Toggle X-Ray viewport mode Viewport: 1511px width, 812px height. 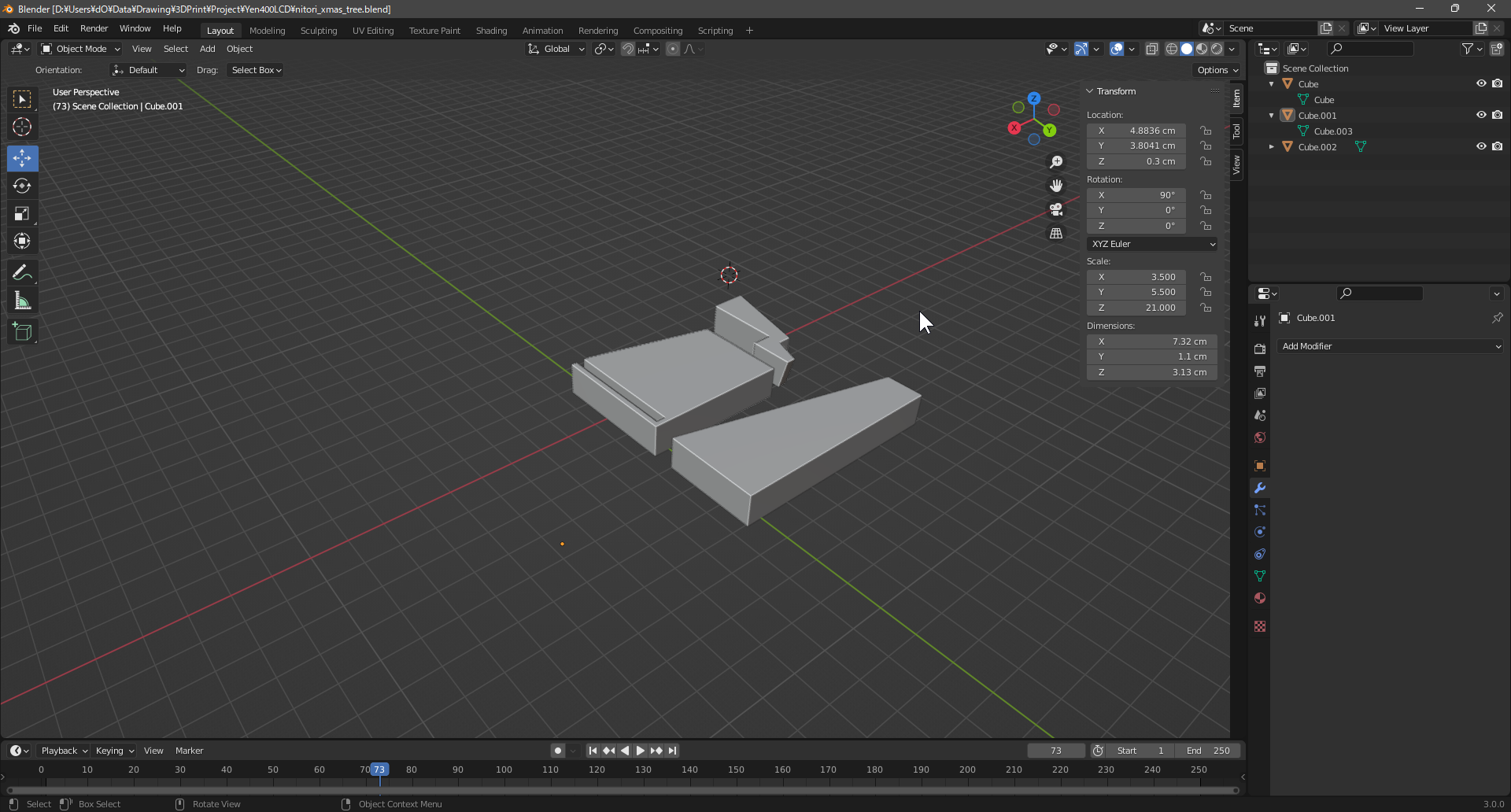point(1151,49)
